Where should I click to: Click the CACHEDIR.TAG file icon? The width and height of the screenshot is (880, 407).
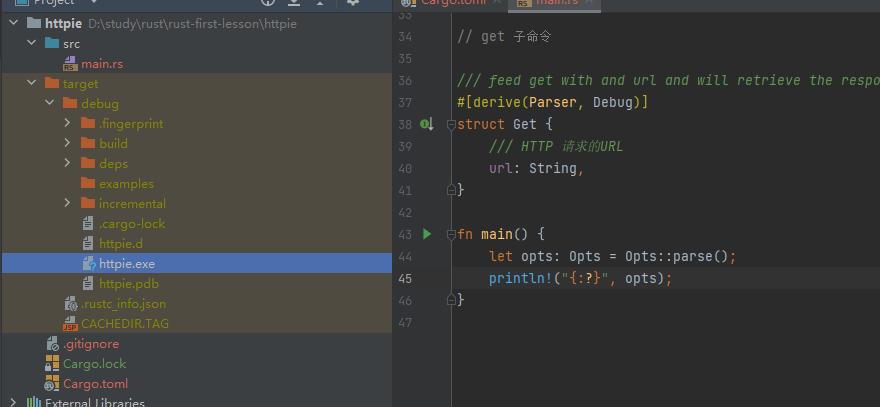[x=70, y=323]
